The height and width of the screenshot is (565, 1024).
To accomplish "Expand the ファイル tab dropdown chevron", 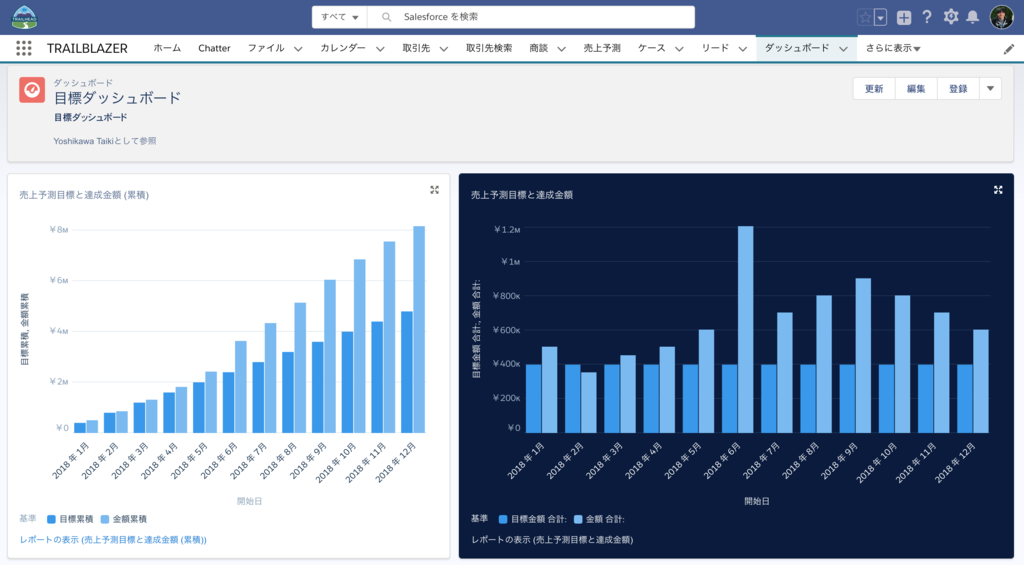I will click(298, 49).
